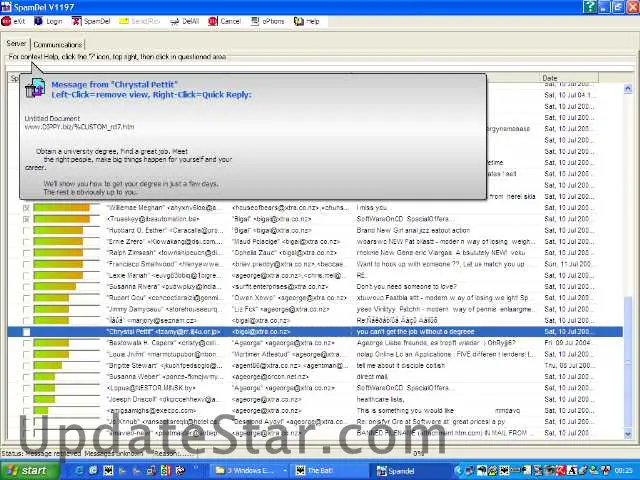Click the Date column header
Viewport: 640px width, 480px height.
click(569, 78)
